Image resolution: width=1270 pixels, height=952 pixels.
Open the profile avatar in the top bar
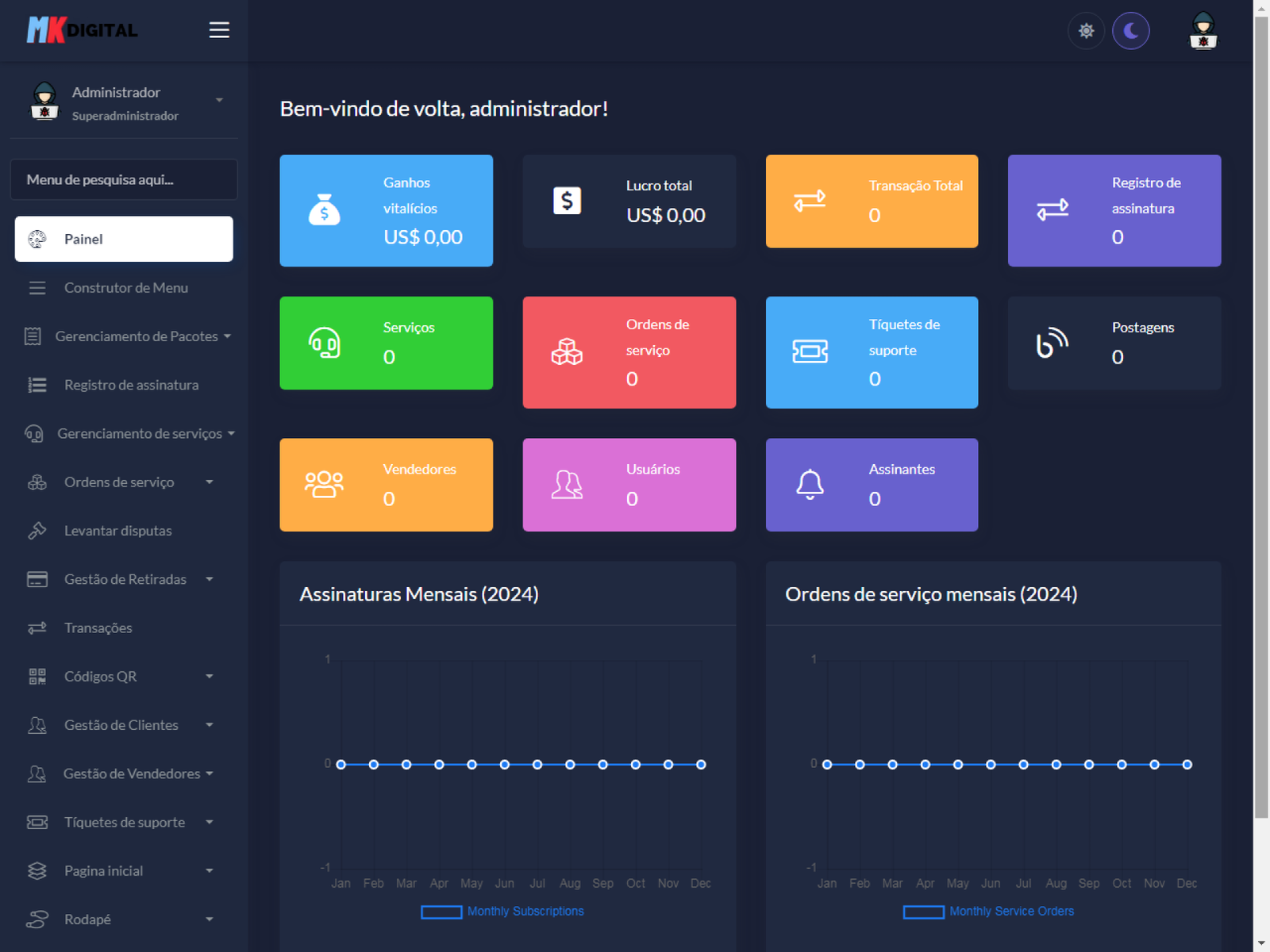1203,31
